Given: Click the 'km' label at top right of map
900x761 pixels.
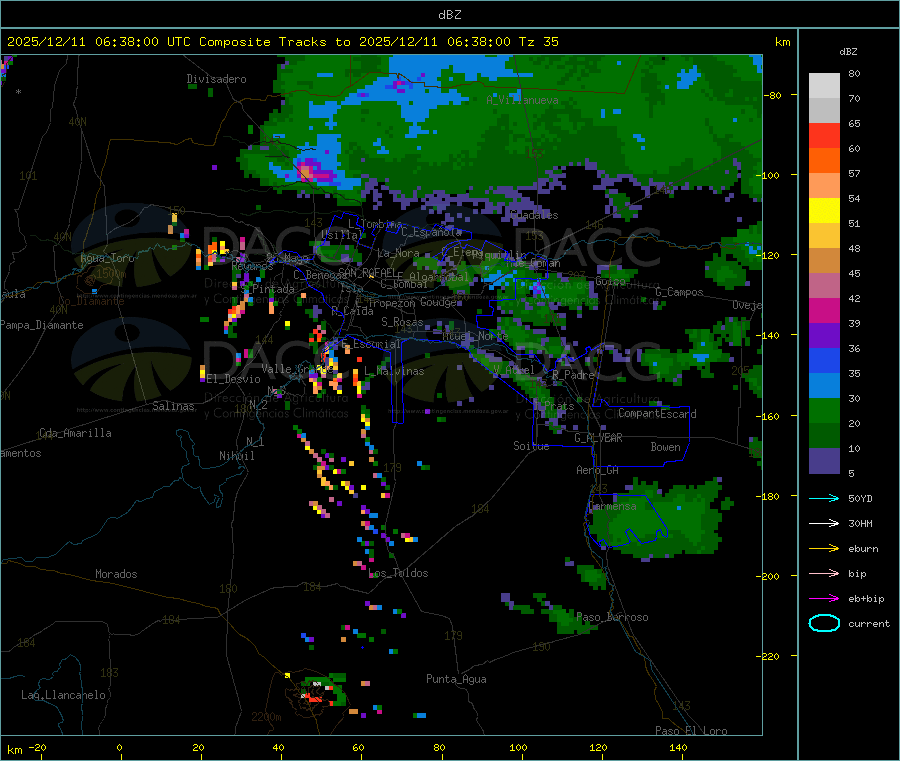Looking at the screenshot, I should coord(782,42).
